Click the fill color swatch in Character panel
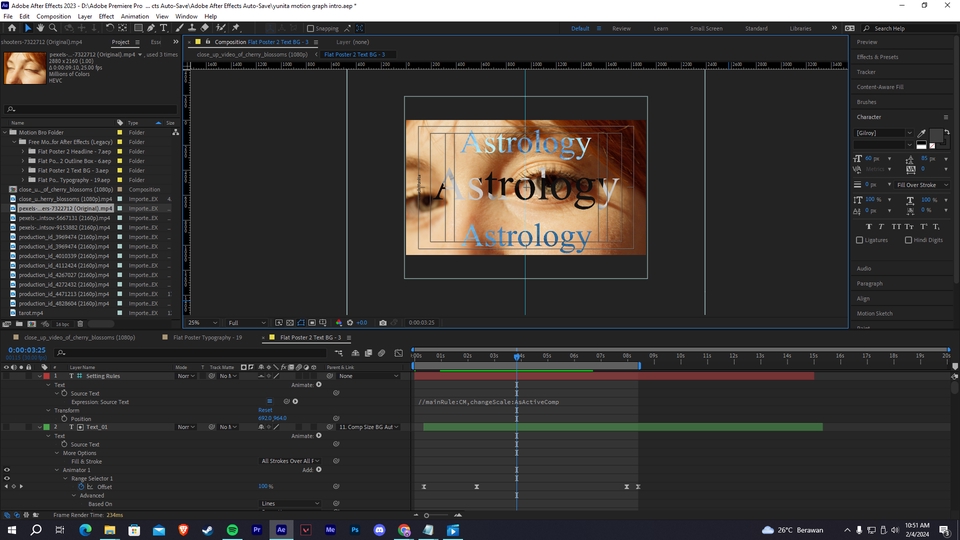The height and width of the screenshot is (540, 960). tap(936, 135)
